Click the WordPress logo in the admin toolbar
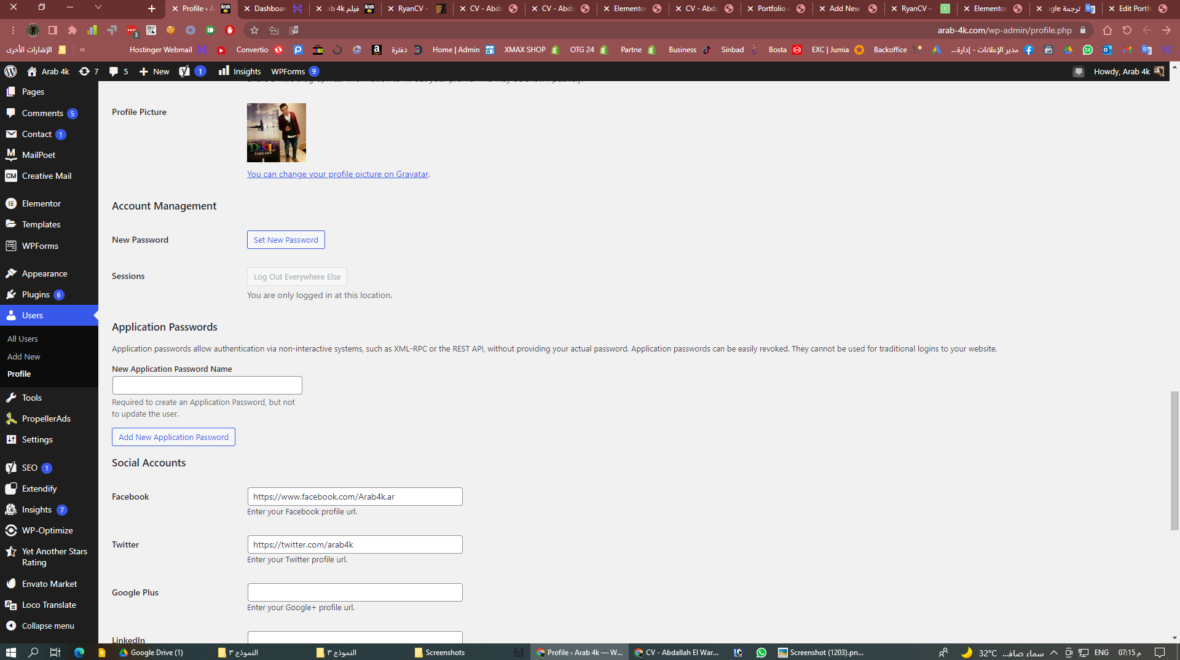This screenshot has width=1180, height=660. 10,71
